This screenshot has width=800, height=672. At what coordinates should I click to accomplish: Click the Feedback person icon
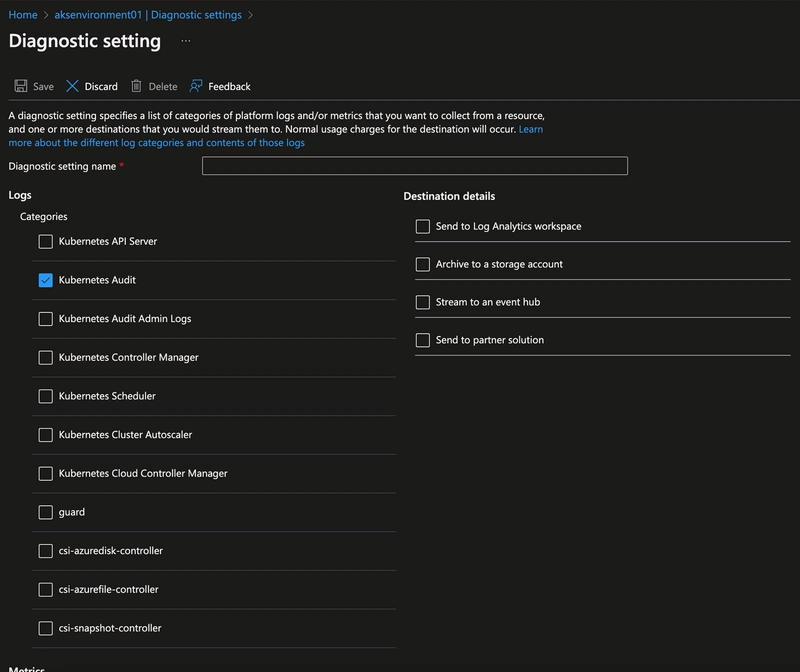(x=196, y=86)
